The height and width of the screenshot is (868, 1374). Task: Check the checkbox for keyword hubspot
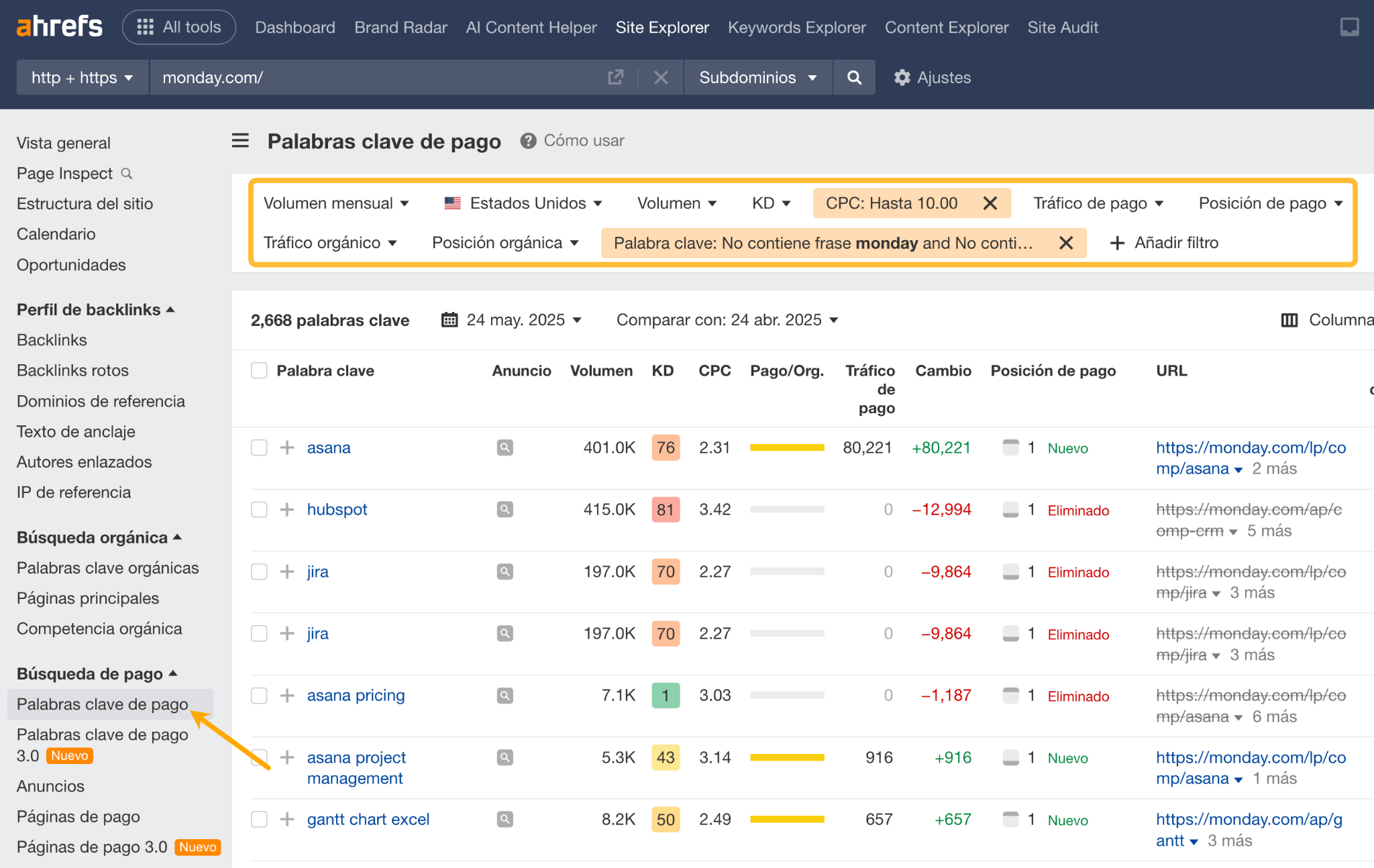click(x=259, y=509)
